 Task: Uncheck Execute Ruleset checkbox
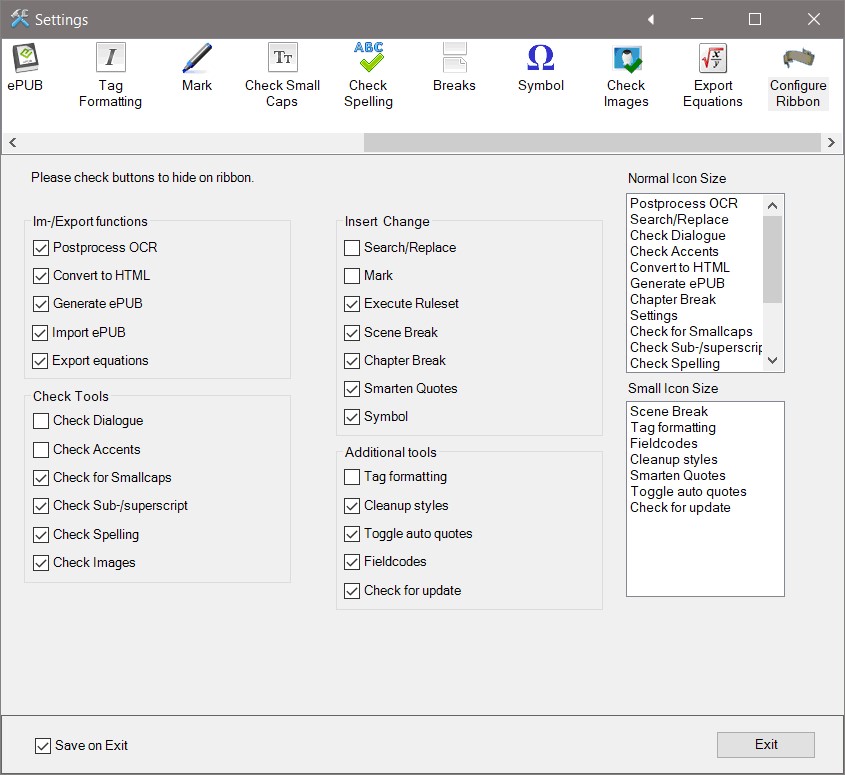point(352,304)
